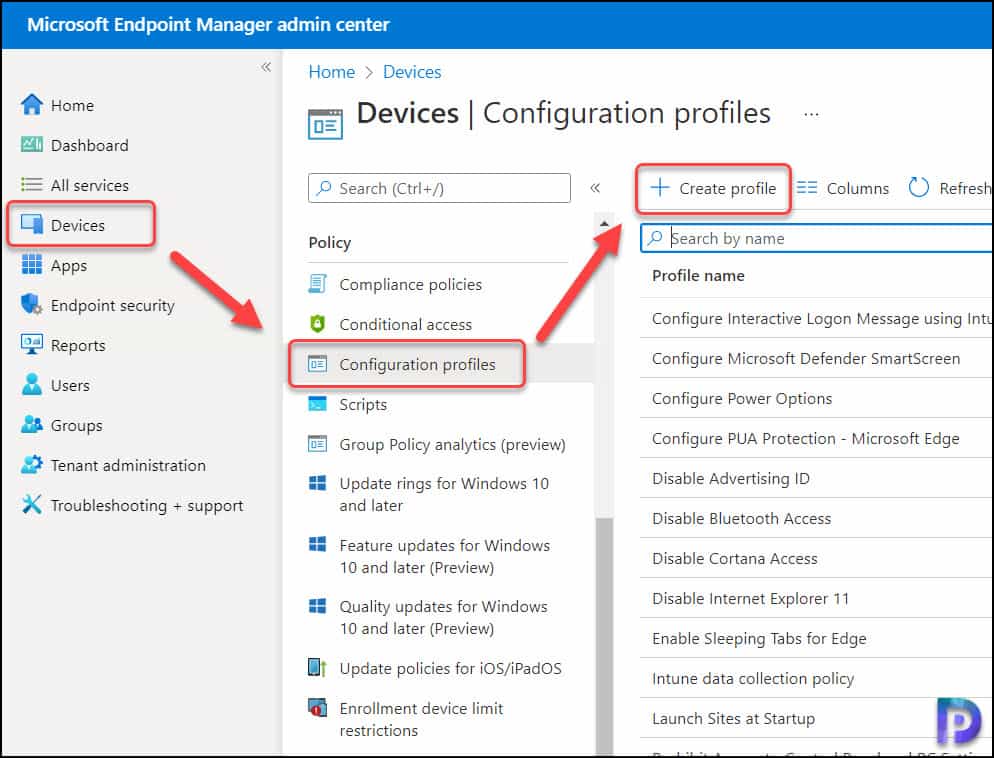
Task: Click the Devices monitor icon in sidebar
Action: (32, 224)
